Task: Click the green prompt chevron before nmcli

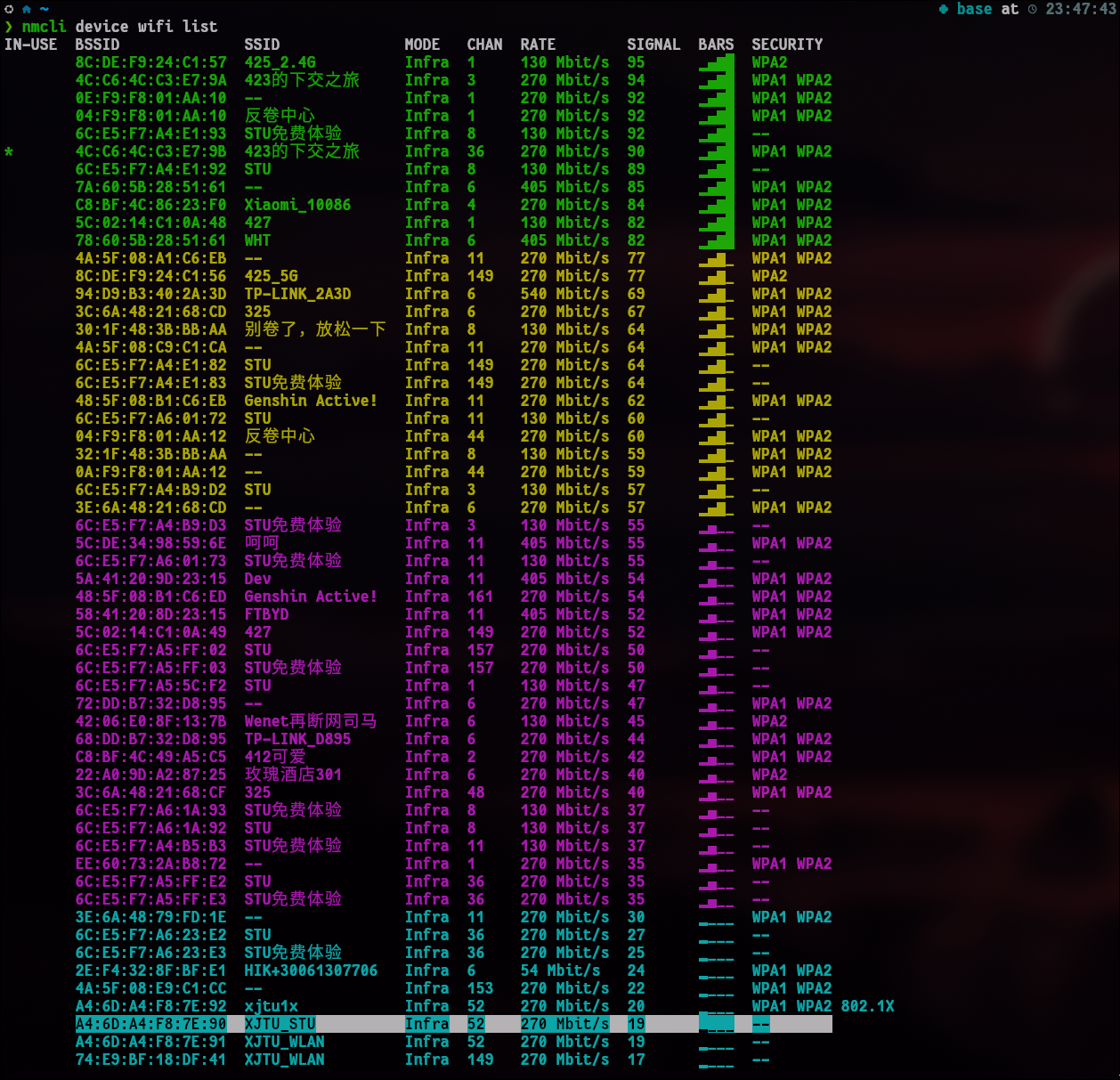Action: click(9, 27)
